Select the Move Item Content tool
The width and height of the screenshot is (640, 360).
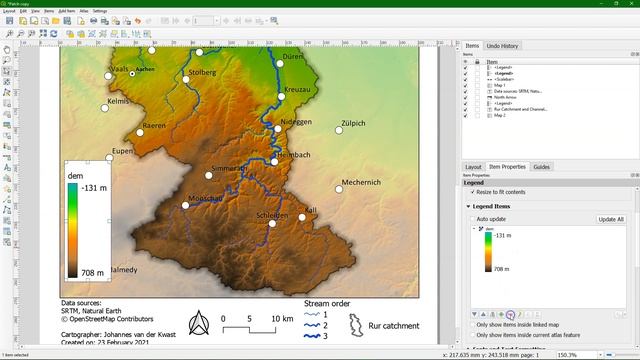[x=7, y=82]
